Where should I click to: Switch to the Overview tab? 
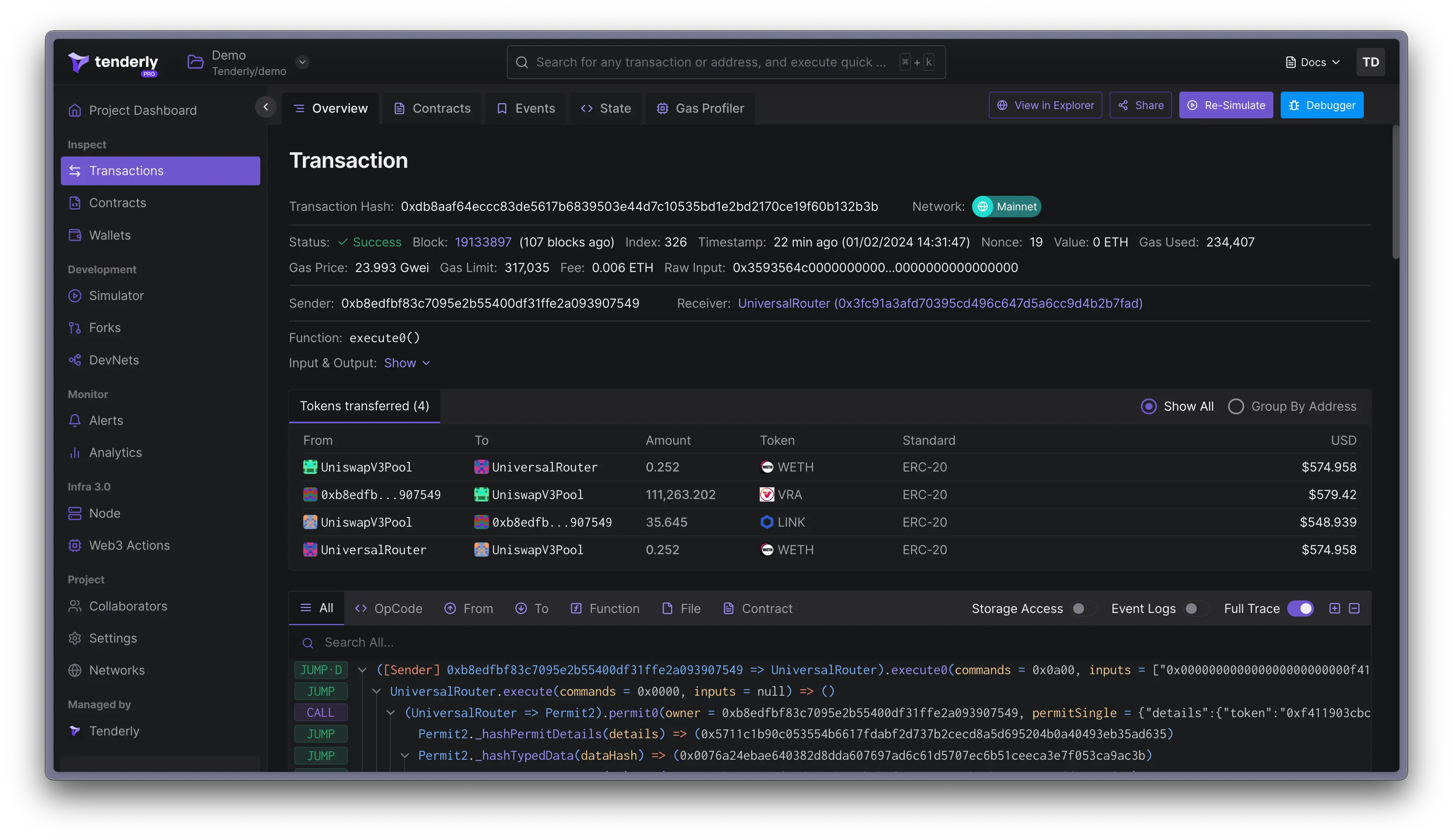click(330, 108)
